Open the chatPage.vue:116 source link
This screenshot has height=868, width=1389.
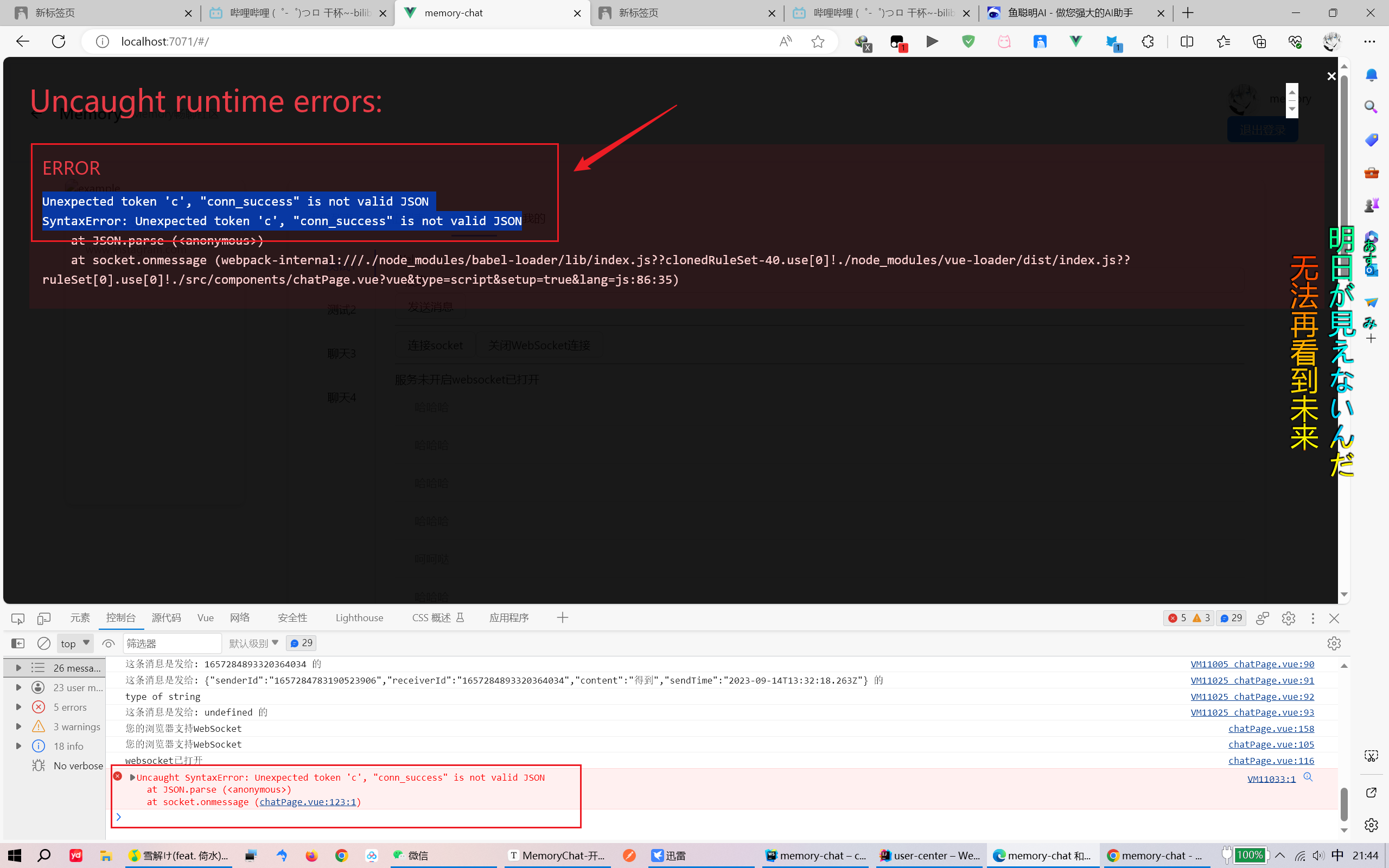pos(1271,761)
